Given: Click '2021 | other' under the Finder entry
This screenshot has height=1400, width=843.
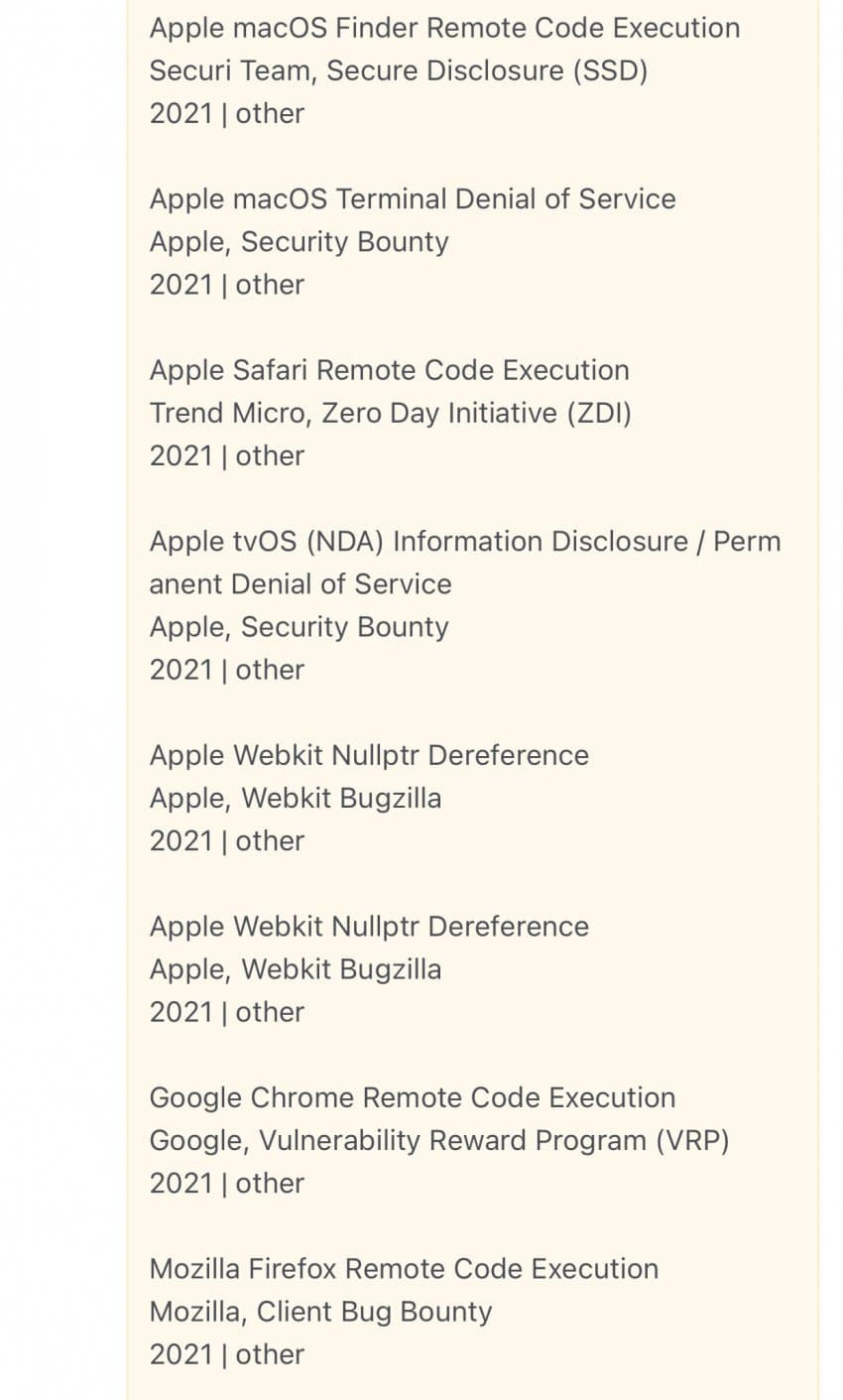Looking at the screenshot, I should click(x=227, y=114).
